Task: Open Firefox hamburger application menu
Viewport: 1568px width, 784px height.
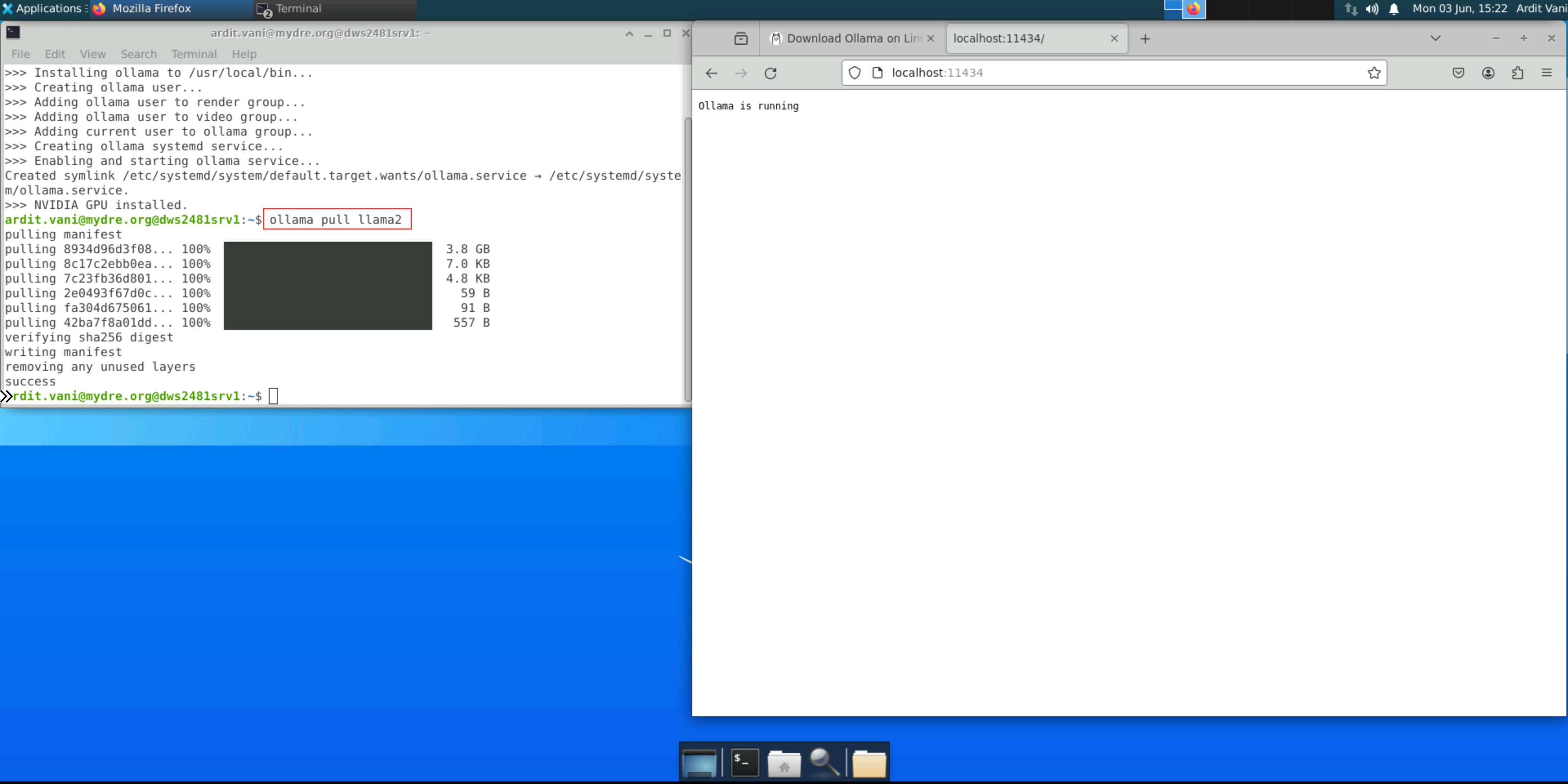Action: click(1547, 73)
